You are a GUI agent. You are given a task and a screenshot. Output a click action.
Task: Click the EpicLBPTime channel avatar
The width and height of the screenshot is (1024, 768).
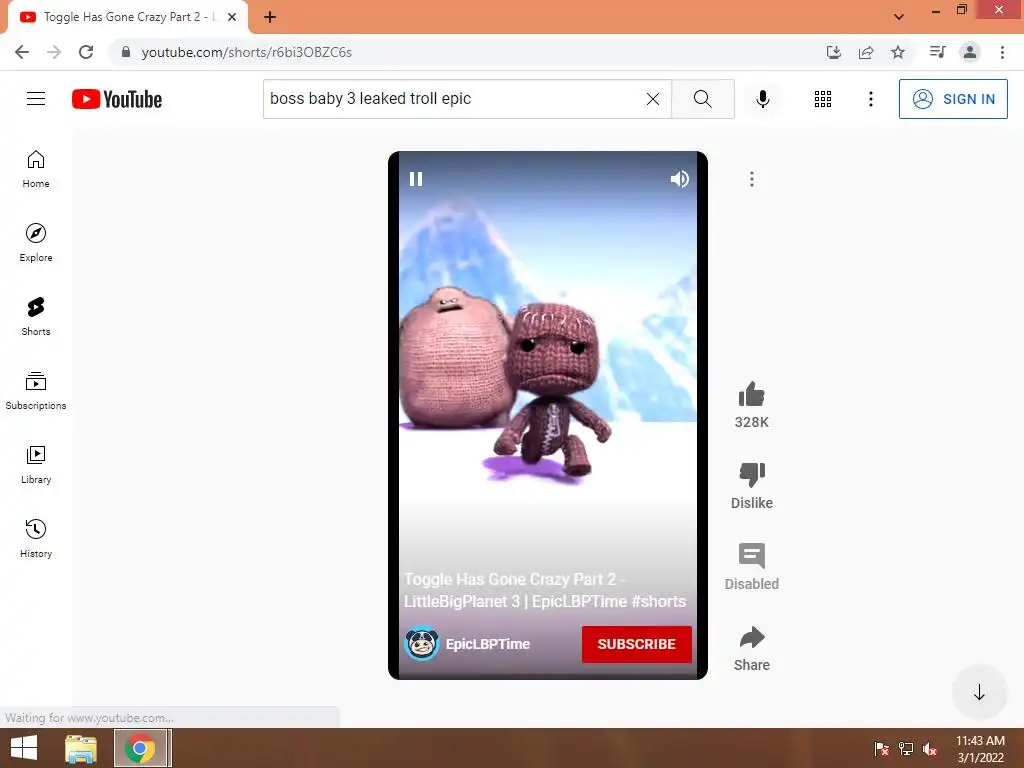coord(422,644)
